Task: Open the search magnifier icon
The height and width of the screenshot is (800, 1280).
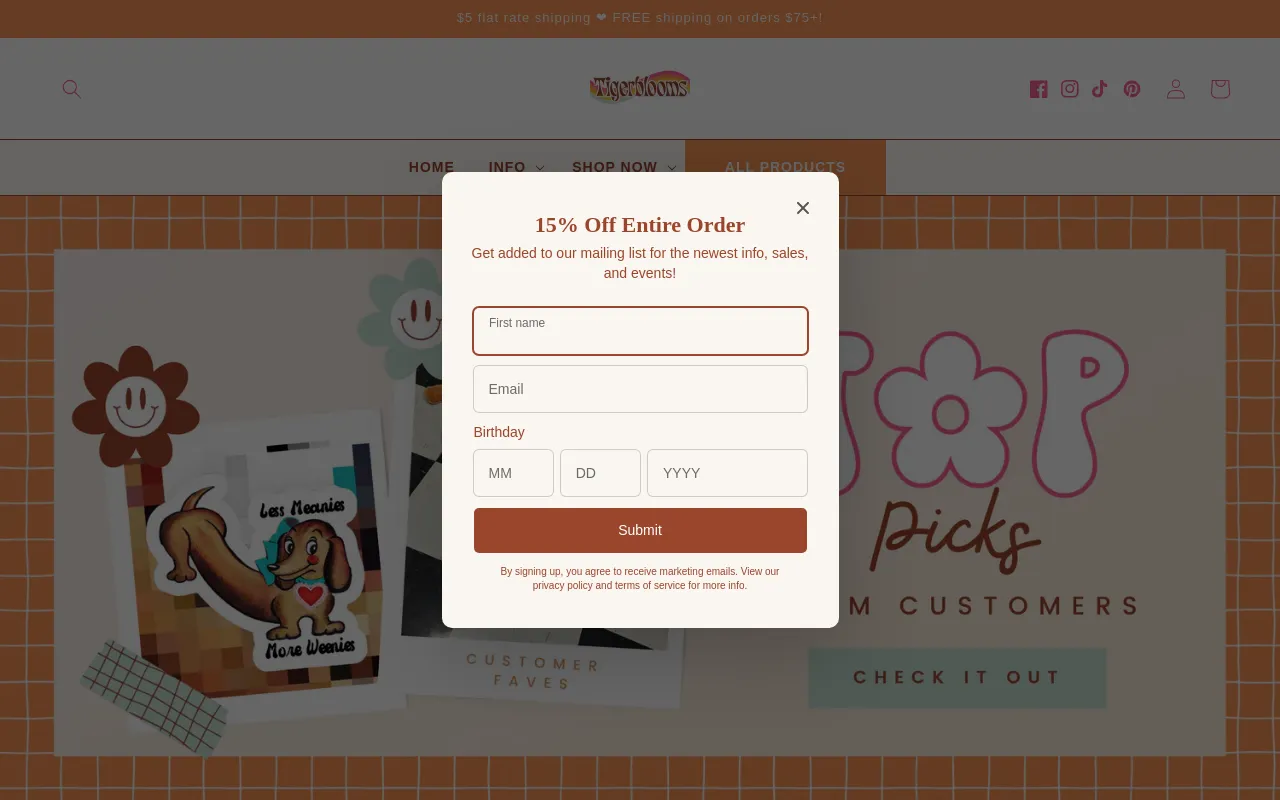Action: click(71, 89)
